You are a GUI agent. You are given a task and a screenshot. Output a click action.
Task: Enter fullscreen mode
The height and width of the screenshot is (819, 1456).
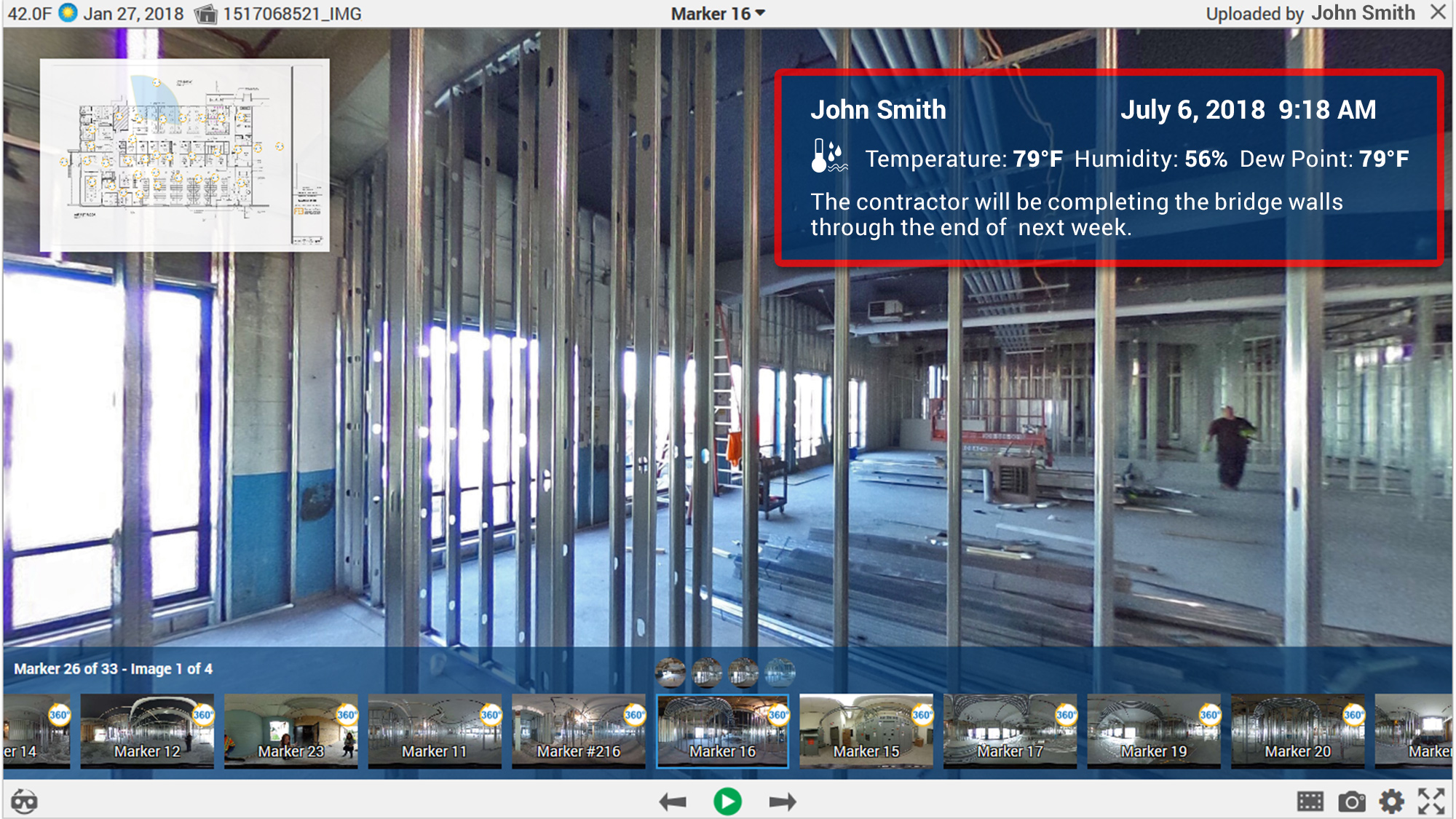1431,802
